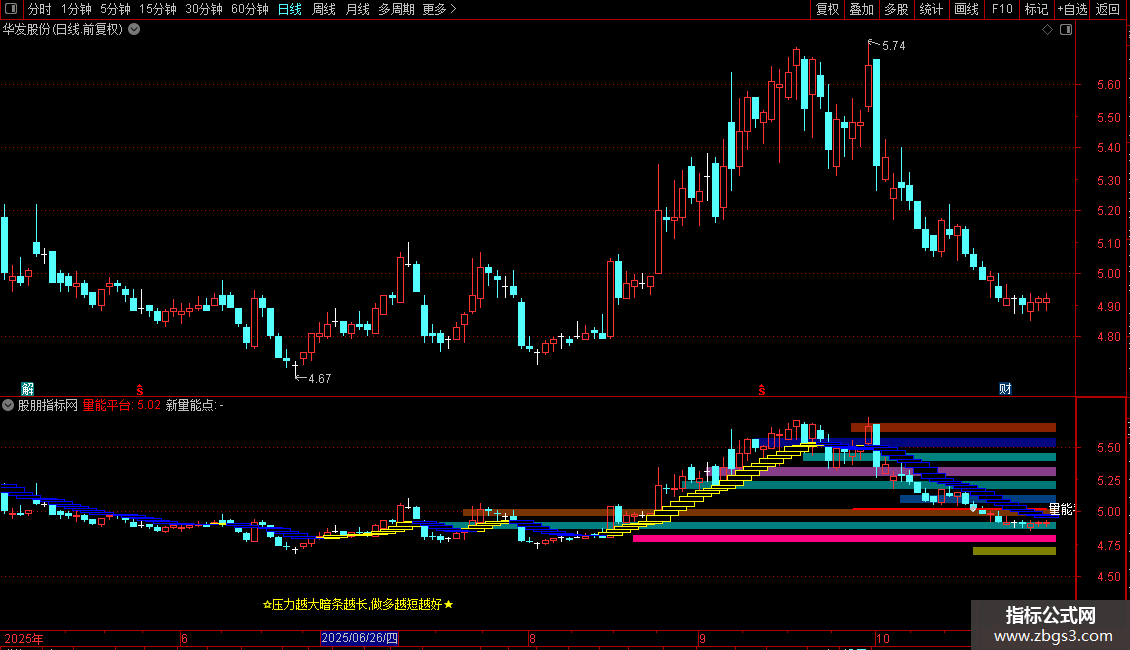The height and width of the screenshot is (650, 1130).
Task: Click the red S marker near September
Action: click(762, 390)
